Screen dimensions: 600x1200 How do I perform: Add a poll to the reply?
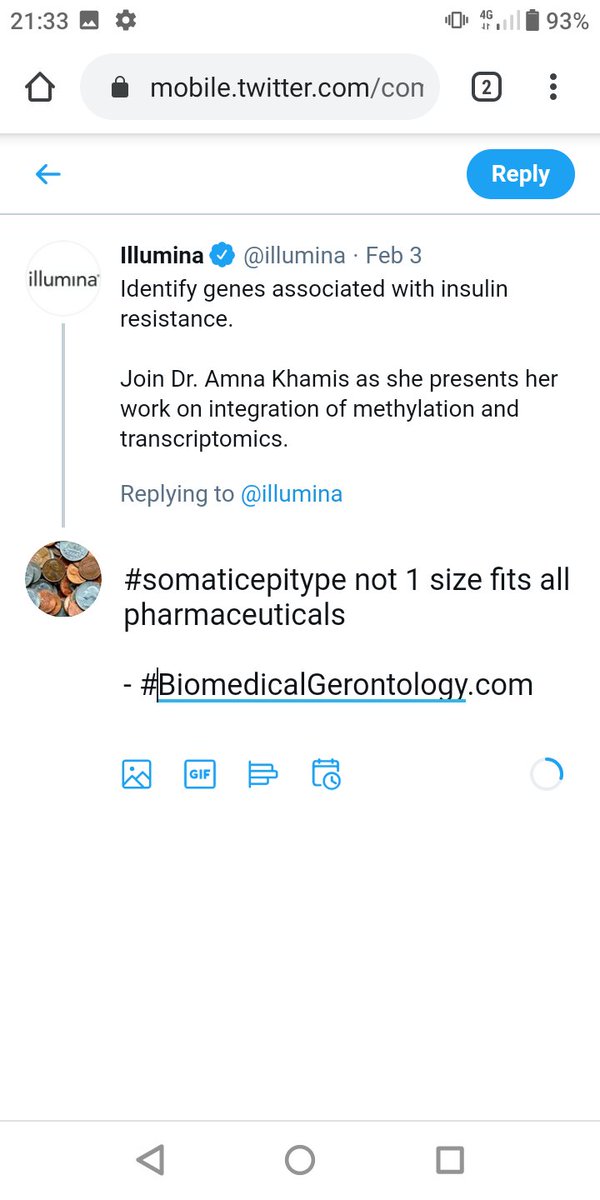click(x=262, y=773)
